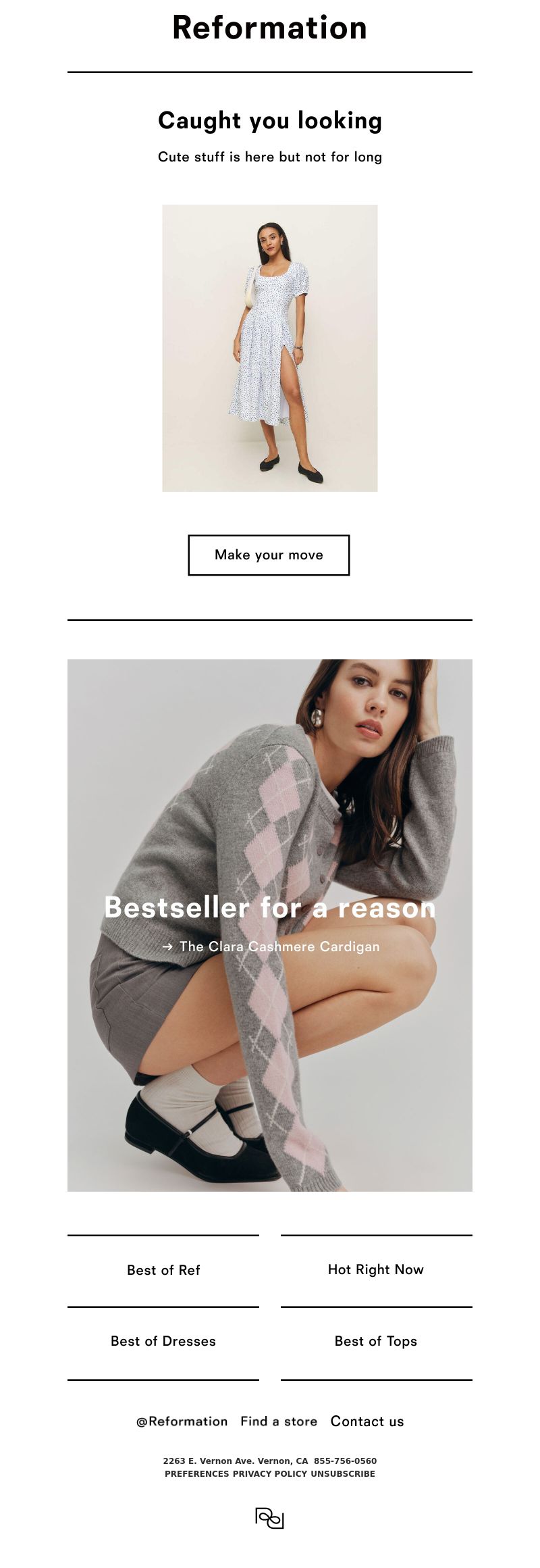Visit the @Reformation social link

[x=182, y=1421]
